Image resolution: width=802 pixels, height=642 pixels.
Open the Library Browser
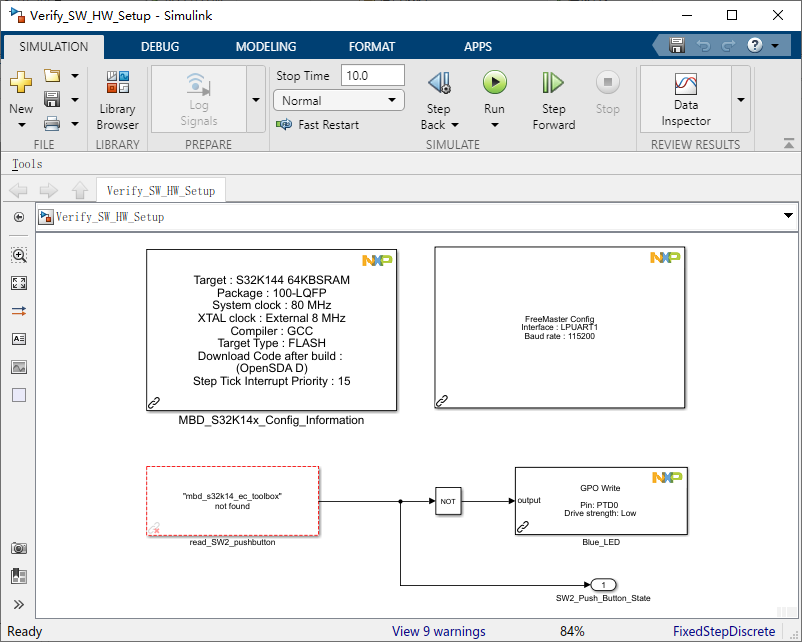pyautogui.click(x=118, y=100)
